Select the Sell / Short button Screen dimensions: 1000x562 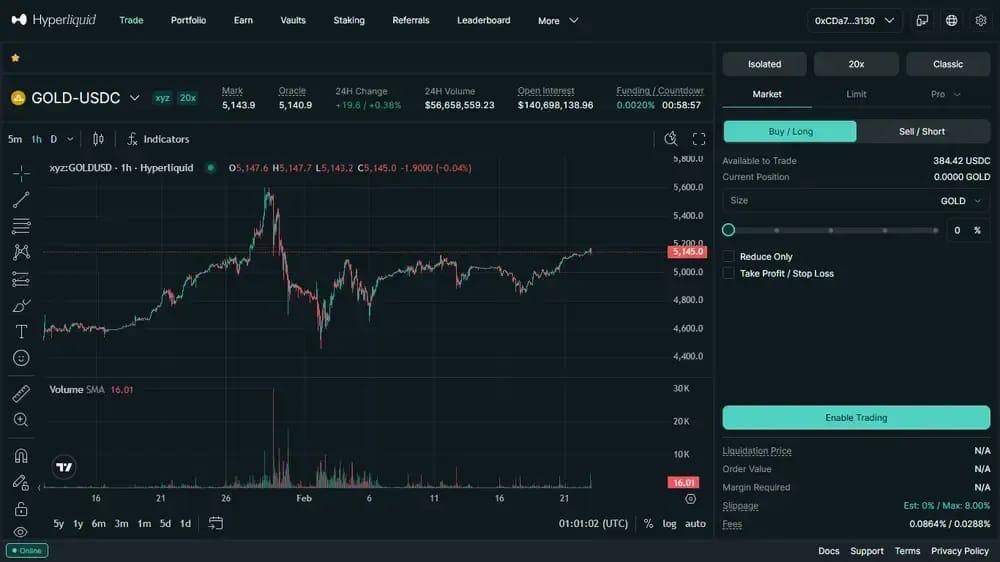922,131
